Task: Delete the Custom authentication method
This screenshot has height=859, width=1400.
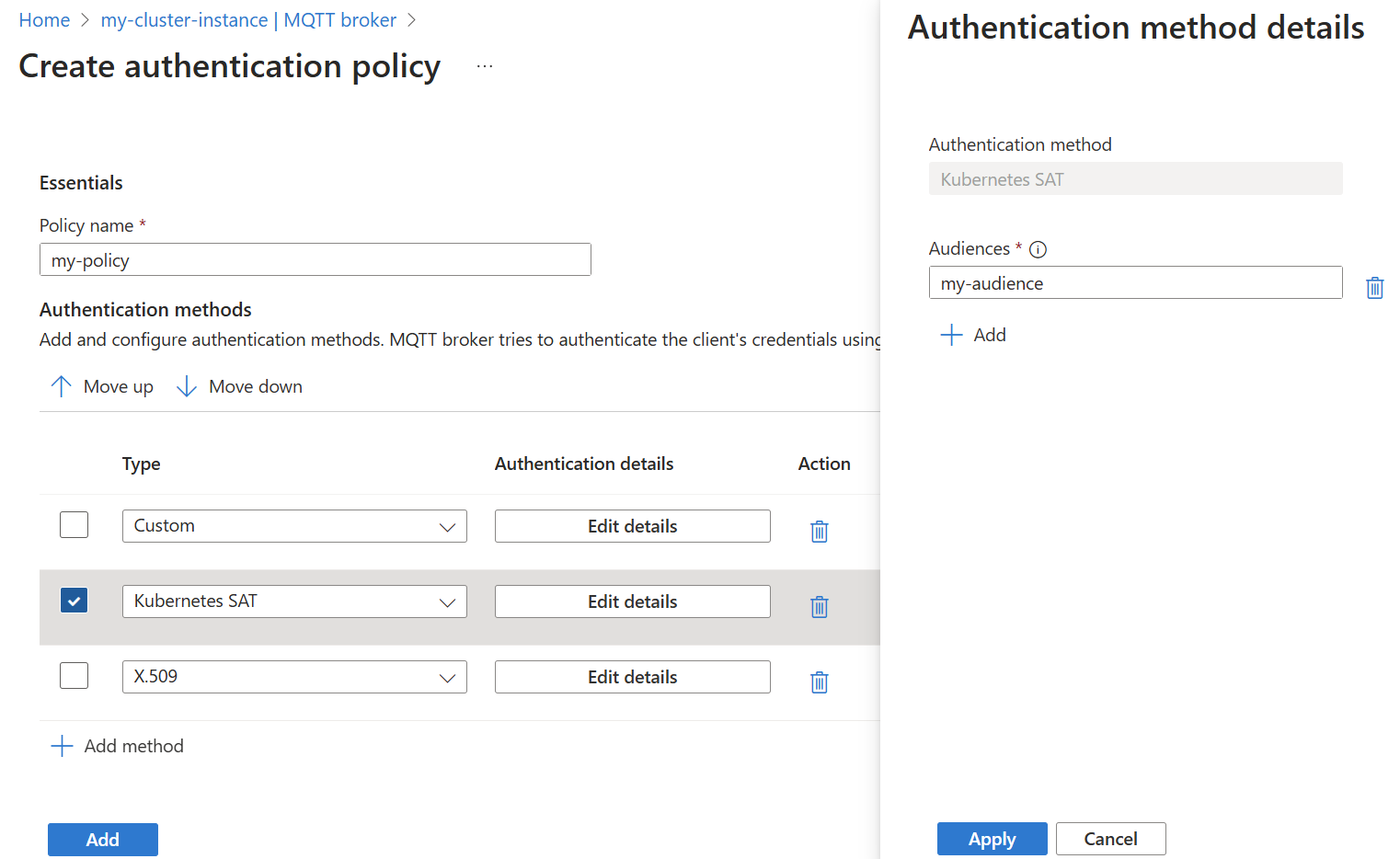Action: point(819,531)
